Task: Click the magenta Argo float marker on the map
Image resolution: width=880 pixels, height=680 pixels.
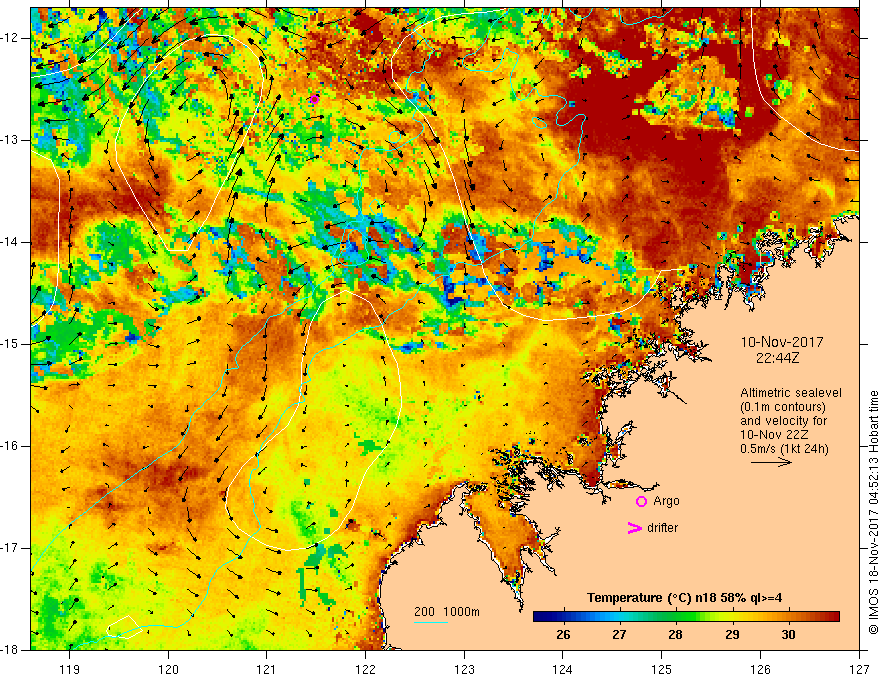Action: point(314,99)
